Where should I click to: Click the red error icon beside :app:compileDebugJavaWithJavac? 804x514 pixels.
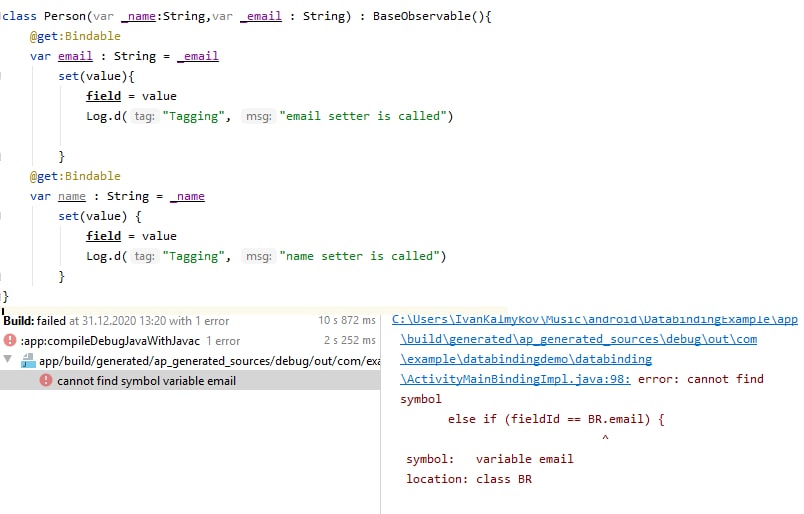[10, 341]
